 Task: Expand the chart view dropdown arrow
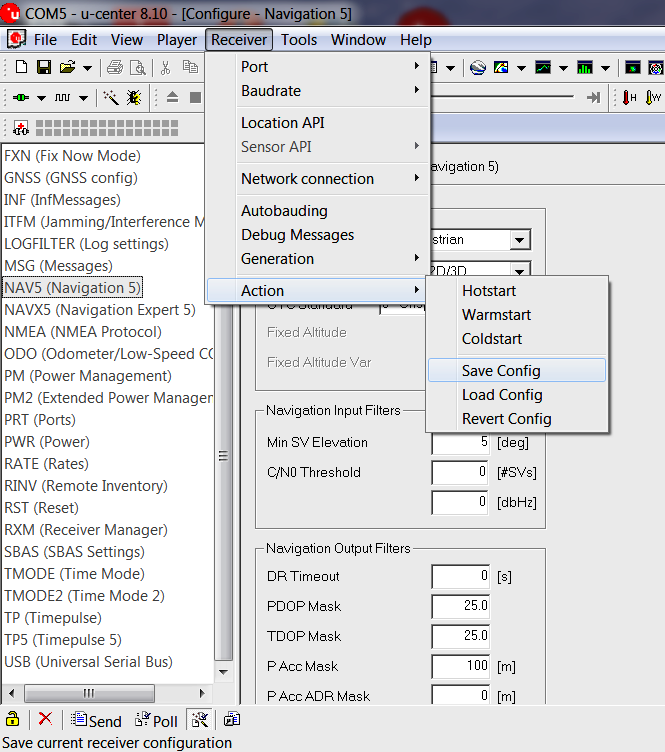(x=563, y=69)
